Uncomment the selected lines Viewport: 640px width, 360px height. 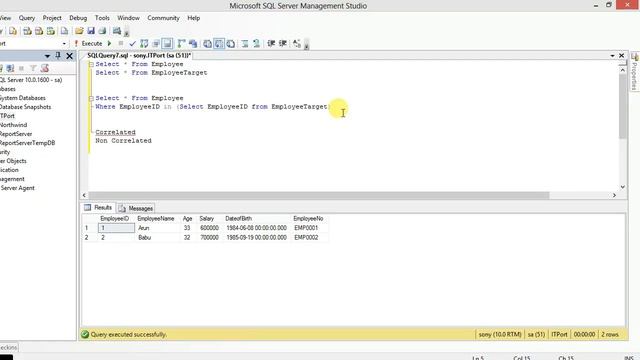(x=256, y=43)
